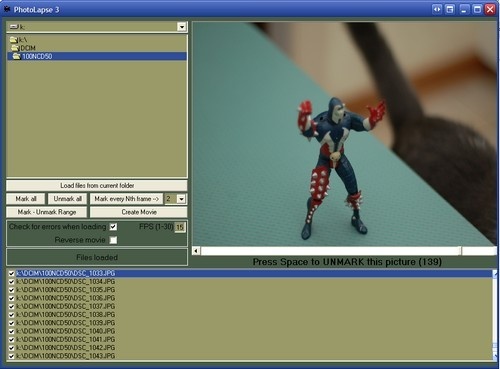
Task: Close the PhotoLapse 3 window
Action: click(x=490, y=9)
